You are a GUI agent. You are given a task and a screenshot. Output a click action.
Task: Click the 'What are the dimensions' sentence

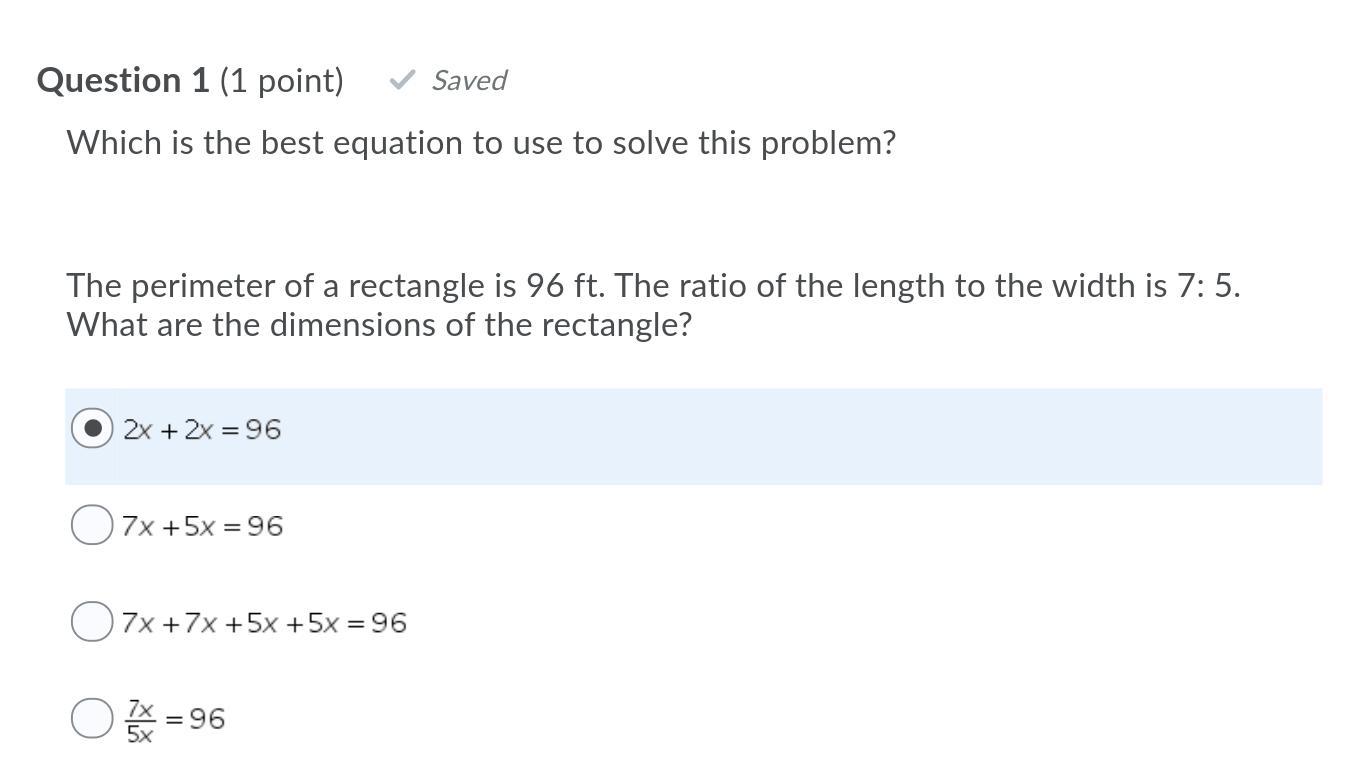[379, 325]
